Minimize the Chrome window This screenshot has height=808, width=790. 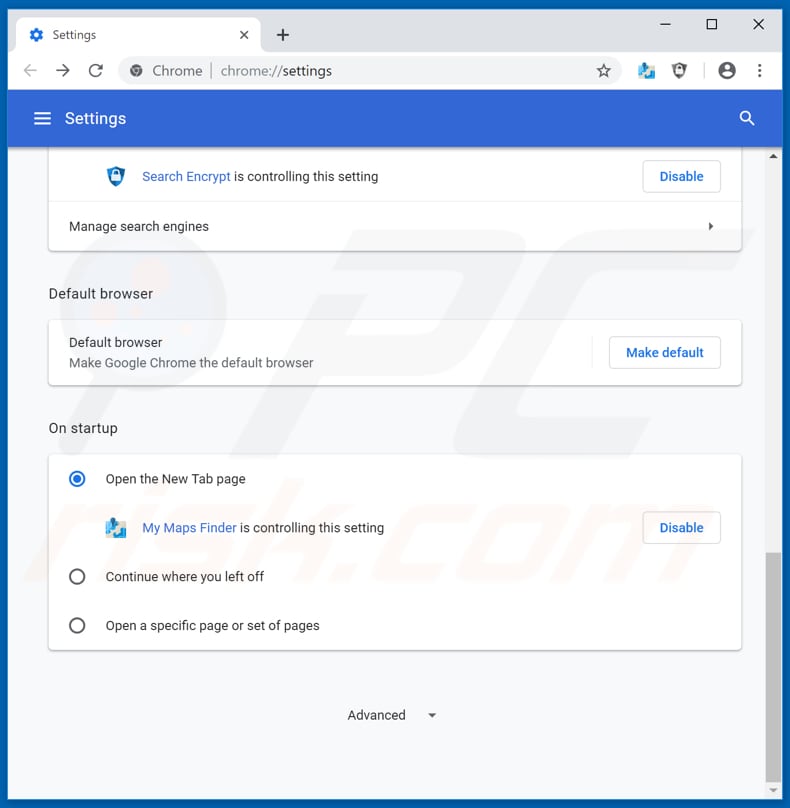click(665, 24)
